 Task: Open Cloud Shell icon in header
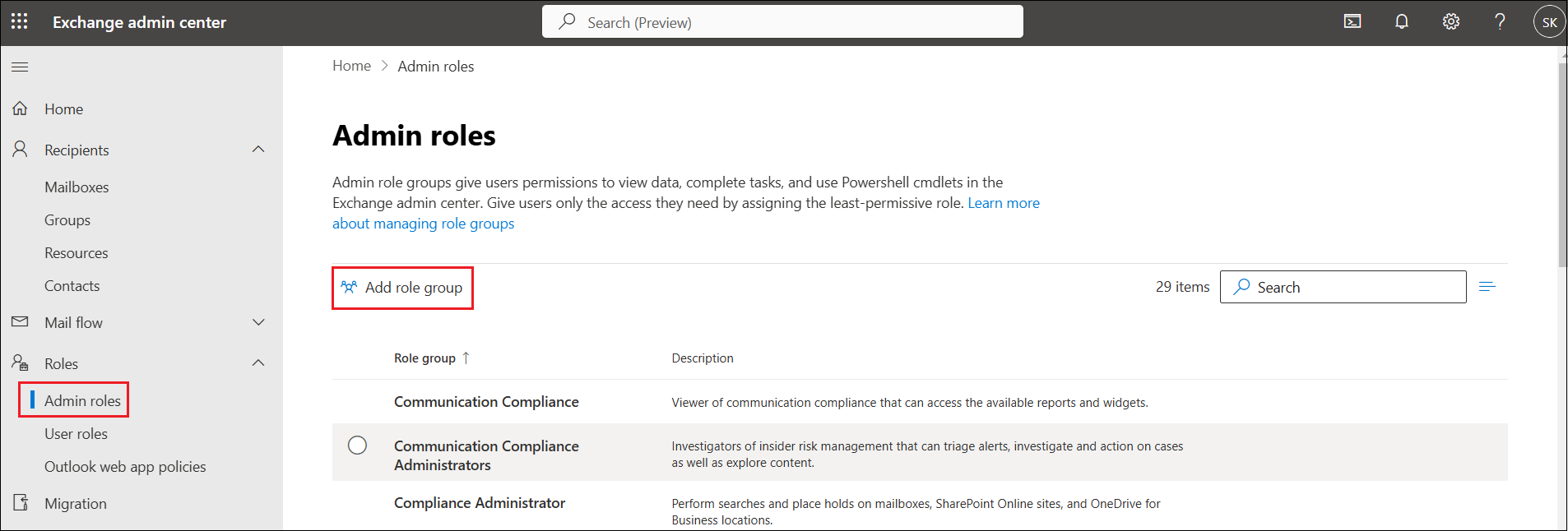(1352, 22)
